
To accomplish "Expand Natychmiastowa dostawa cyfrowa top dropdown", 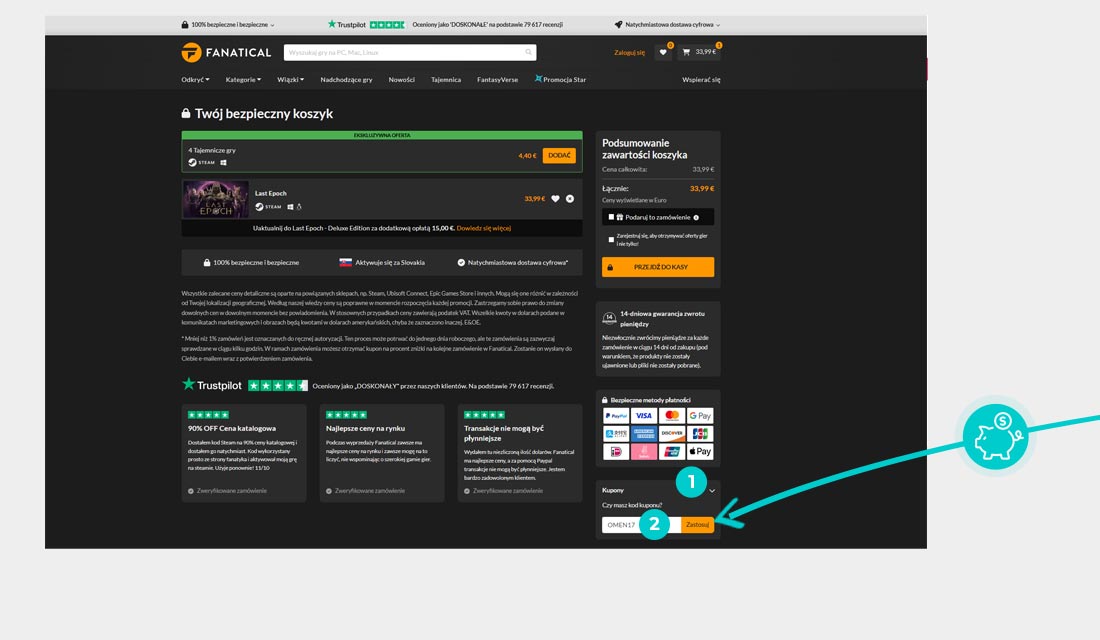I will [x=667, y=25].
